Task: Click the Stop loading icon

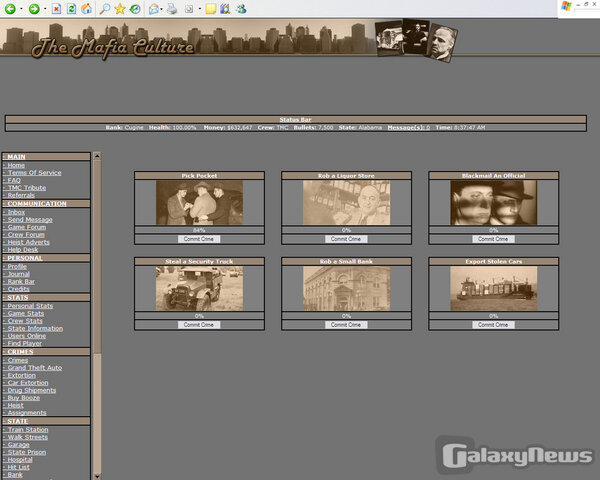Action: tap(56, 9)
